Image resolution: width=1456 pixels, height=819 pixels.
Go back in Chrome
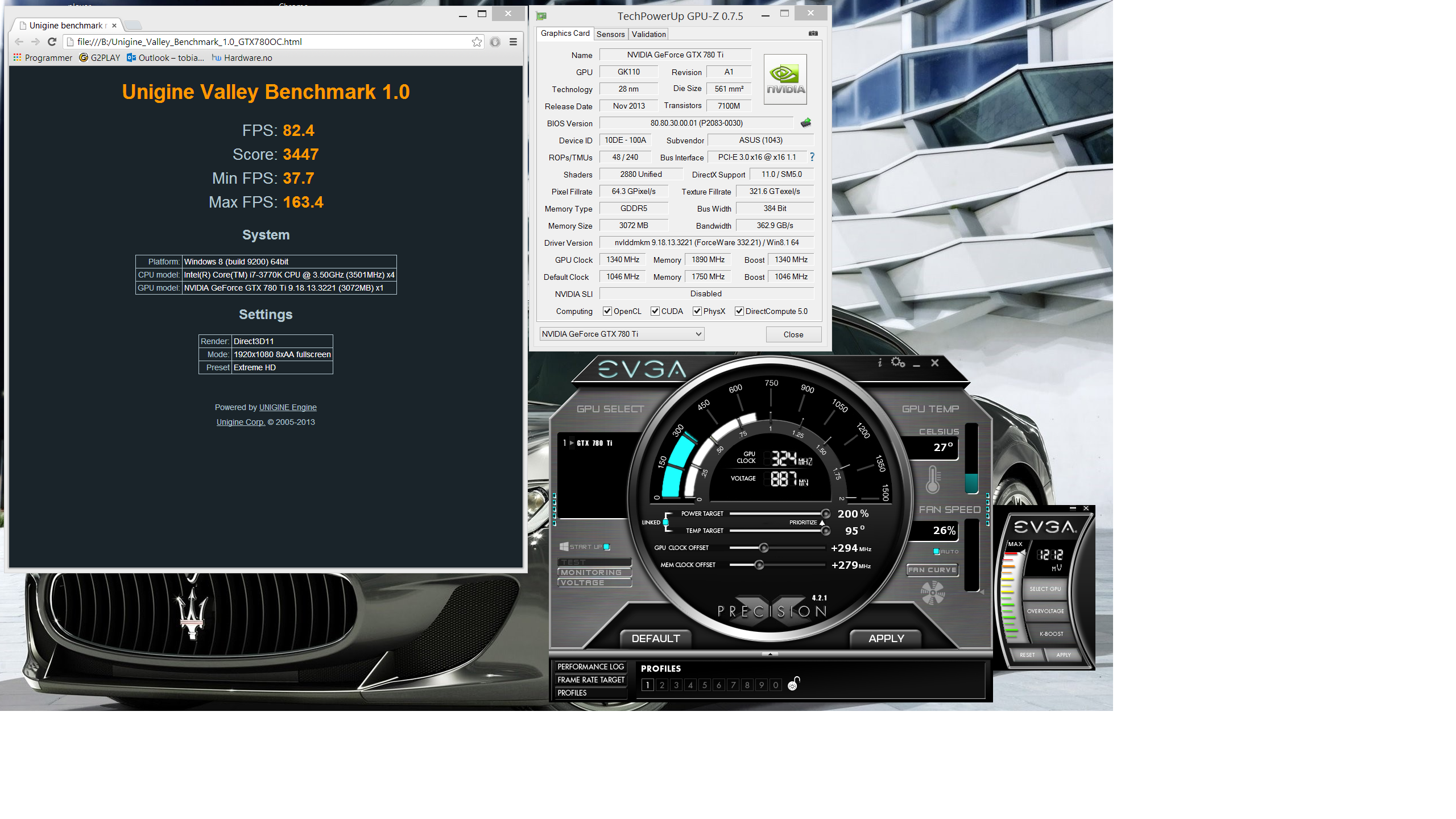pos(19,42)
